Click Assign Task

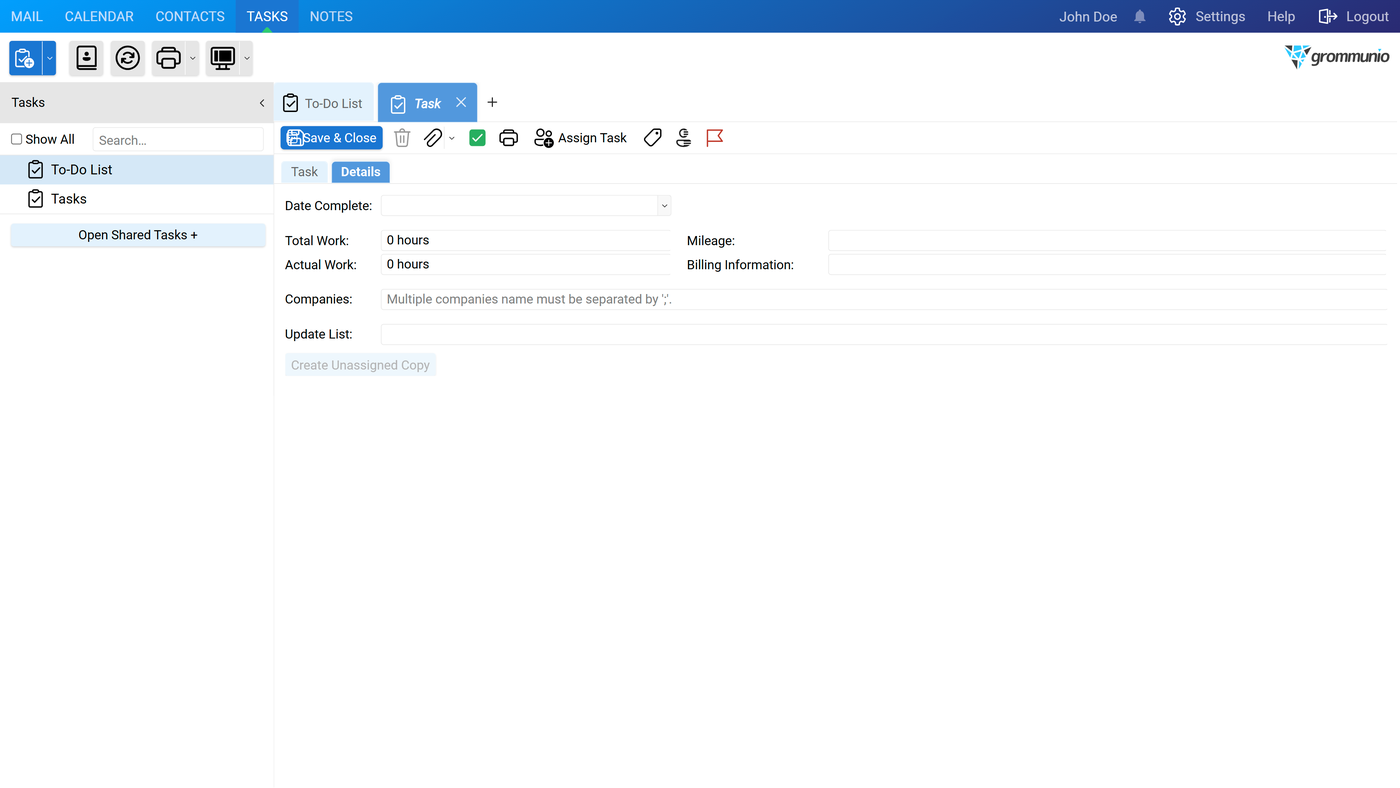[581, 138]
